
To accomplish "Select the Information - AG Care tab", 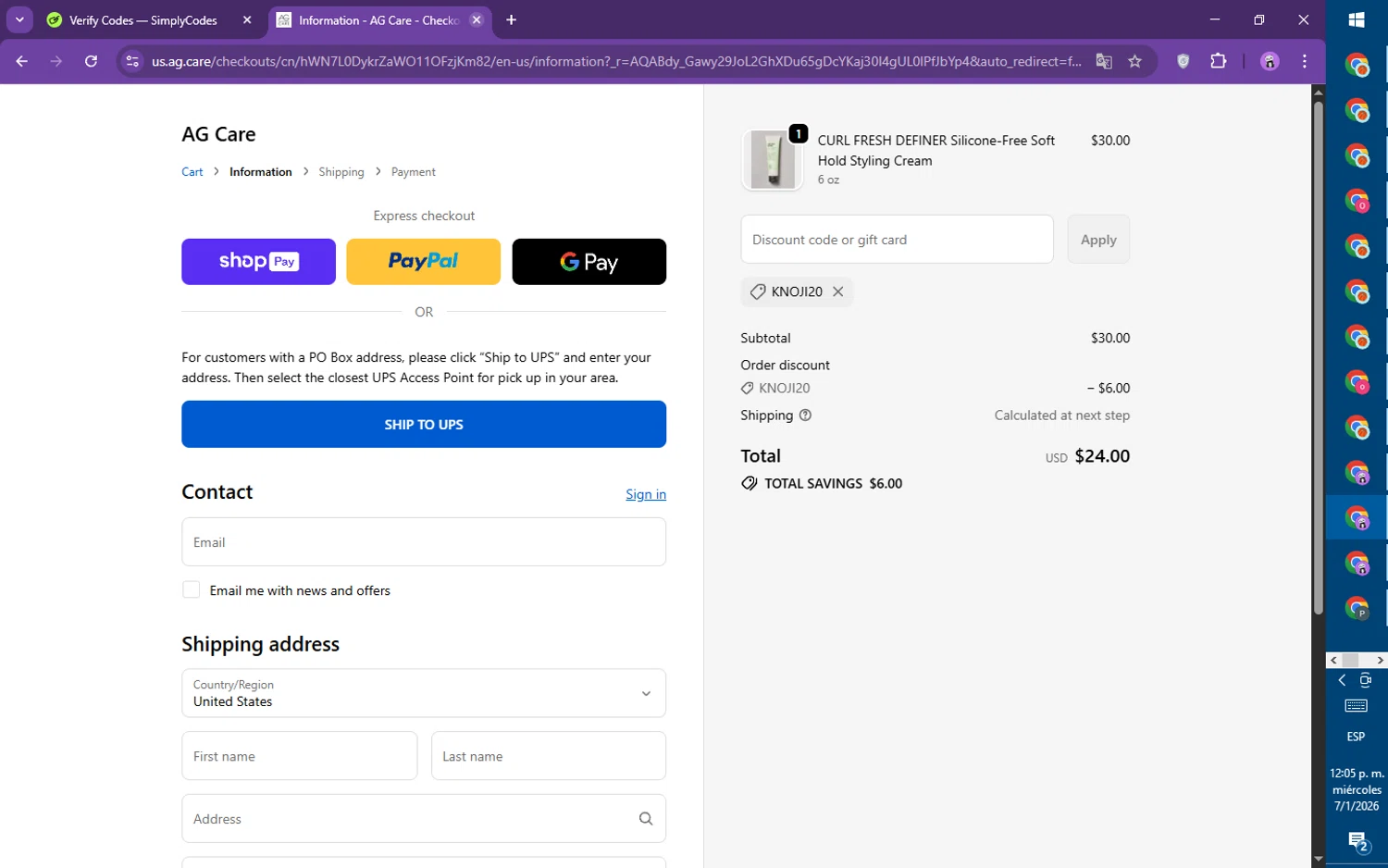I will 379,20.
